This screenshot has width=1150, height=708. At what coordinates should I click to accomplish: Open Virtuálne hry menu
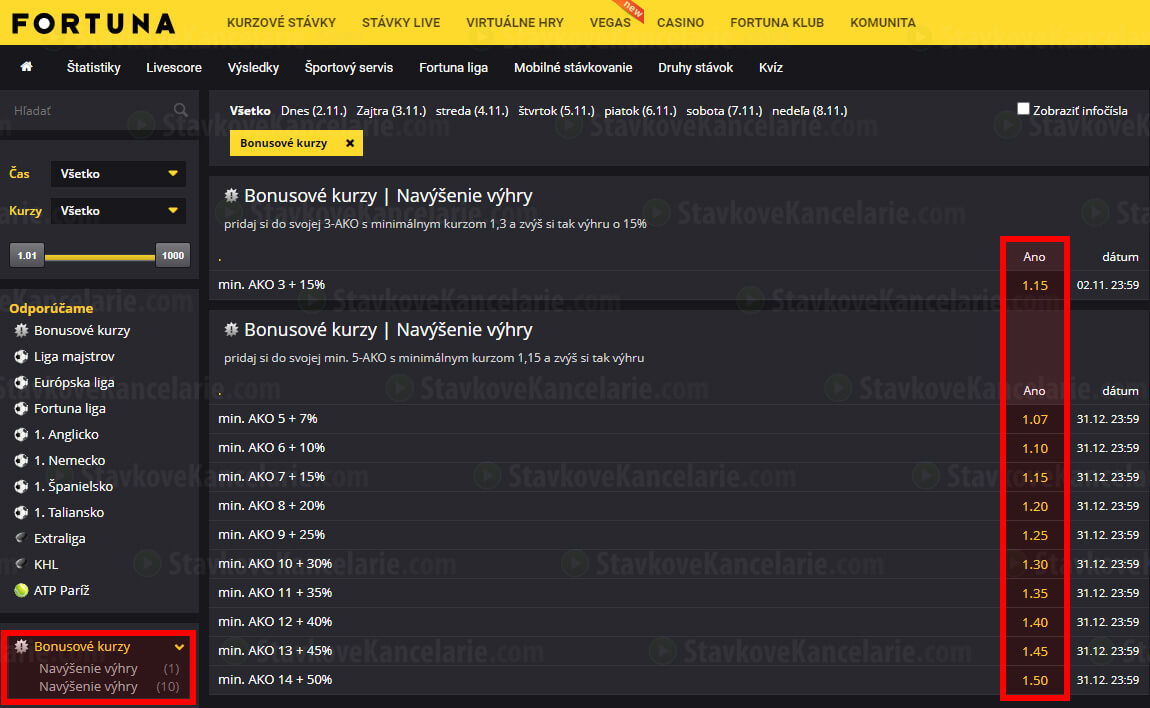(515, 23)
